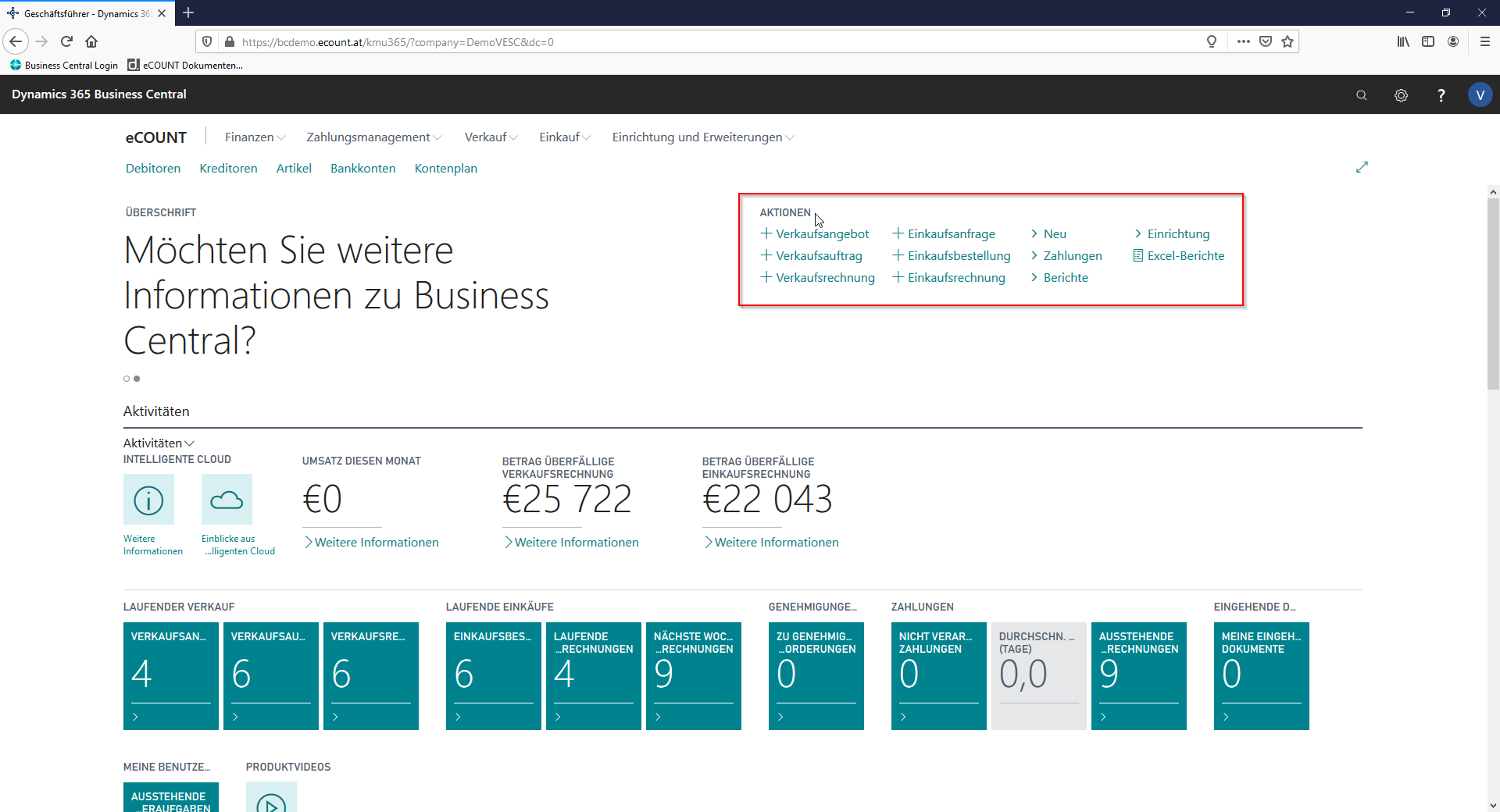Open Einblicke aus intelligenten Cloud tile
The image size is (1500, 812).
227,500
